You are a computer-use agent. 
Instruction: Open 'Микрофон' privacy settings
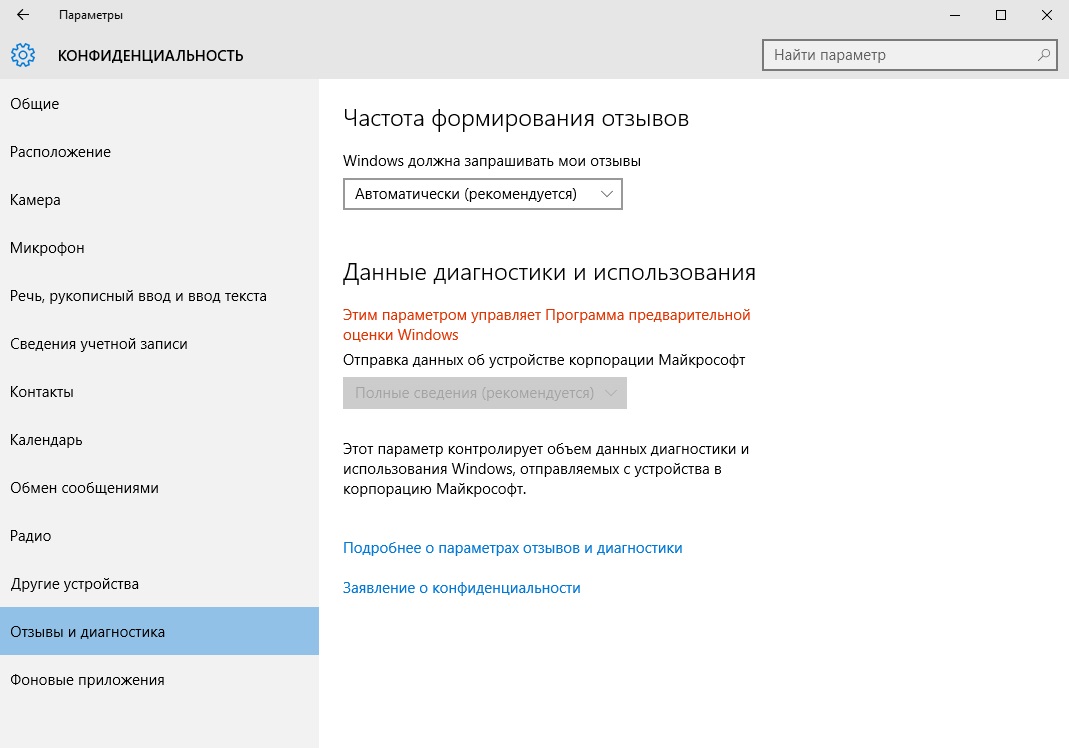tap(160, 248)
